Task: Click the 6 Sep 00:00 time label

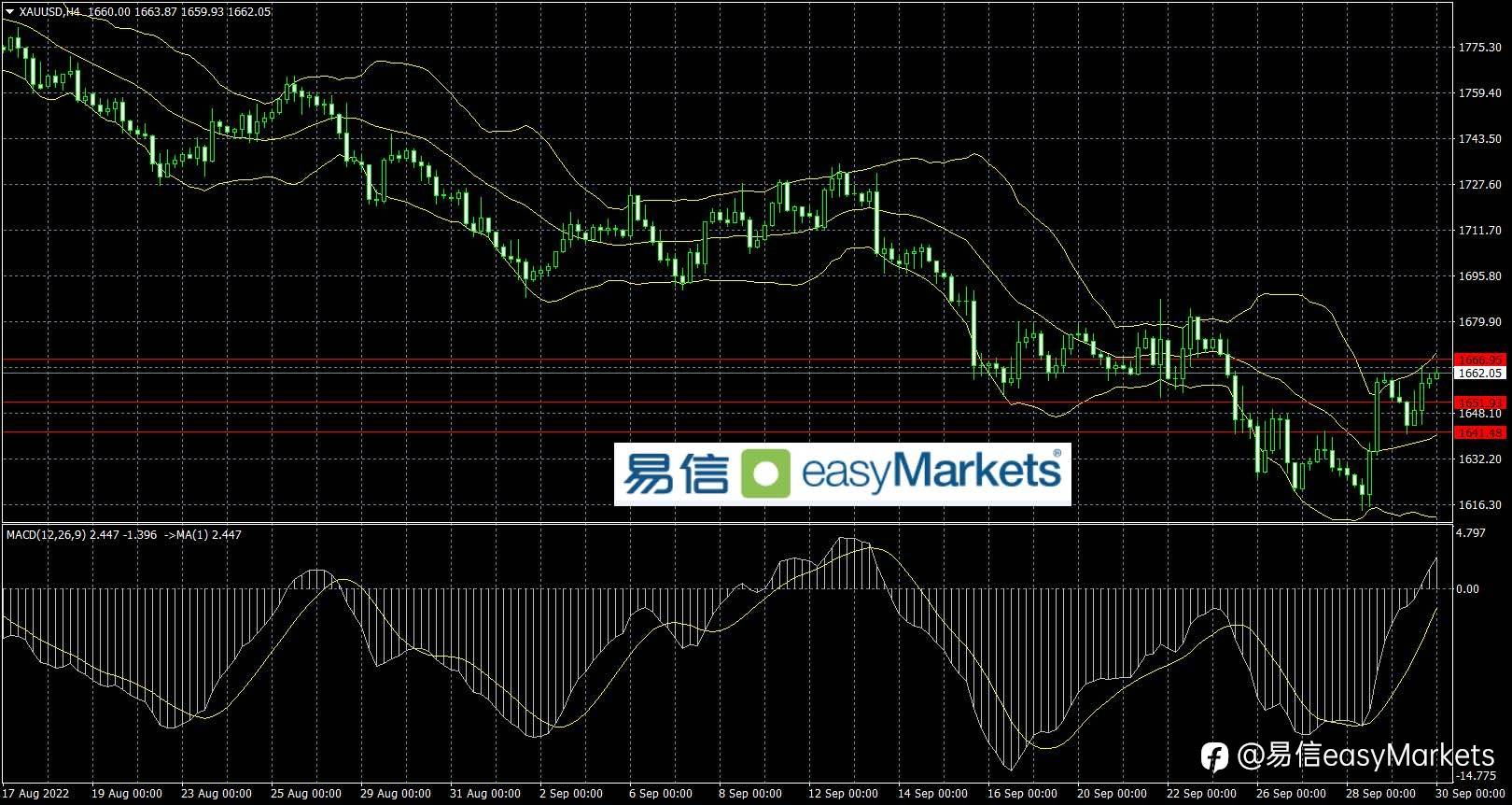Action: (x=661, y=794)
